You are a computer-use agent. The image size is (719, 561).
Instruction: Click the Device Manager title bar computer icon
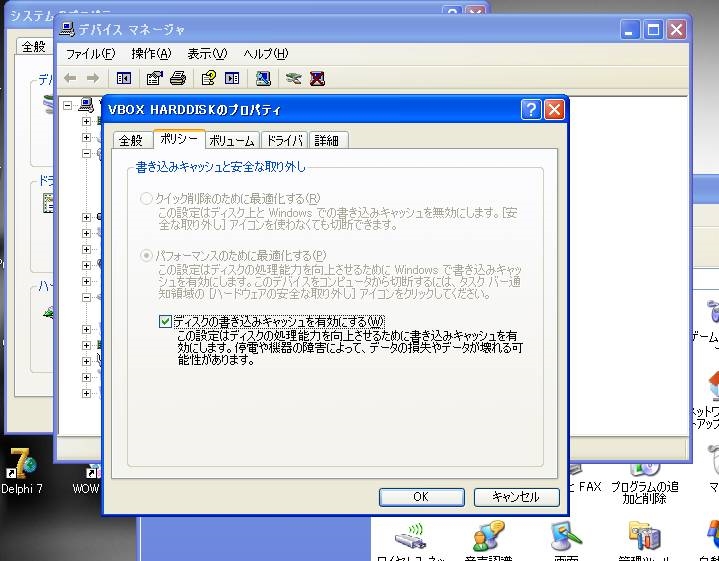pos(67,29)
